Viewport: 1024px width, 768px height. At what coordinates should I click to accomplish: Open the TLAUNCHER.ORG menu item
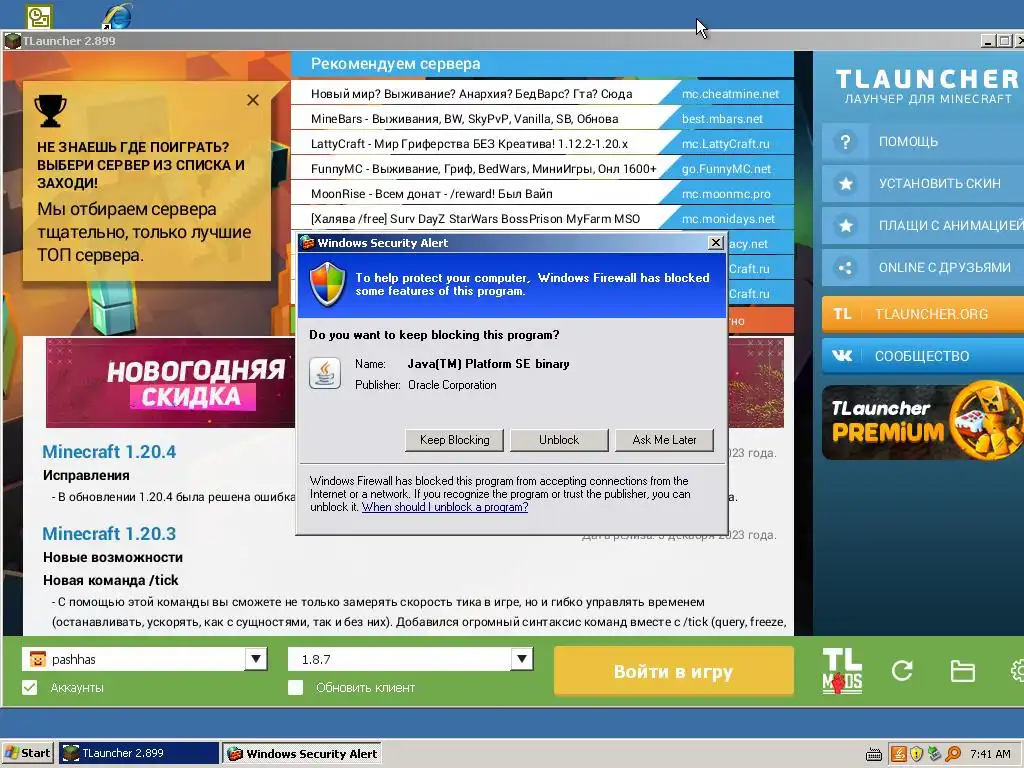tap(923, 314)
